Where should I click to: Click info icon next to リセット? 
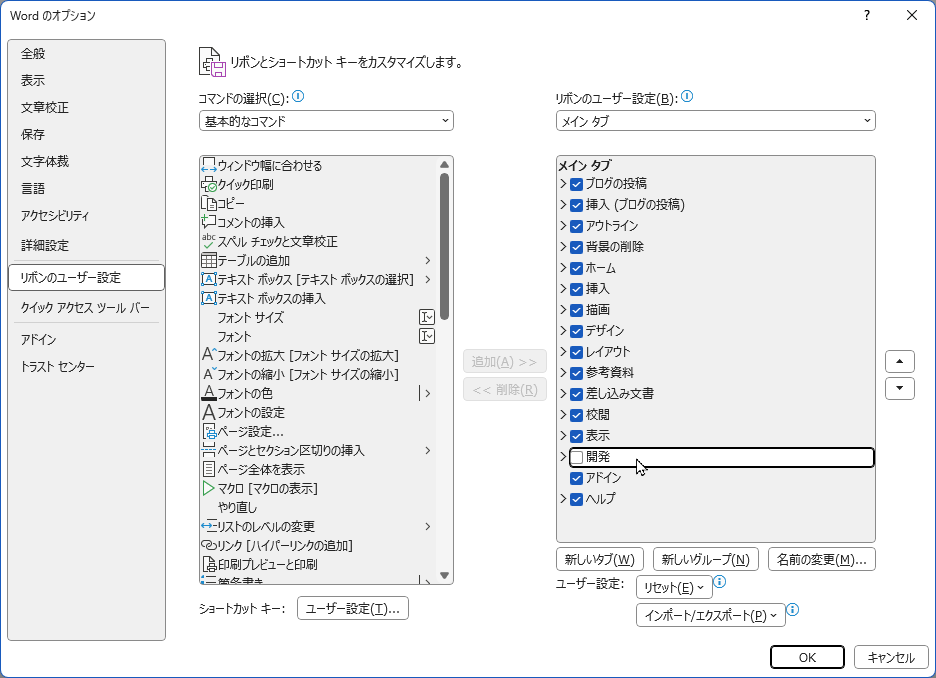click(720, 581)
